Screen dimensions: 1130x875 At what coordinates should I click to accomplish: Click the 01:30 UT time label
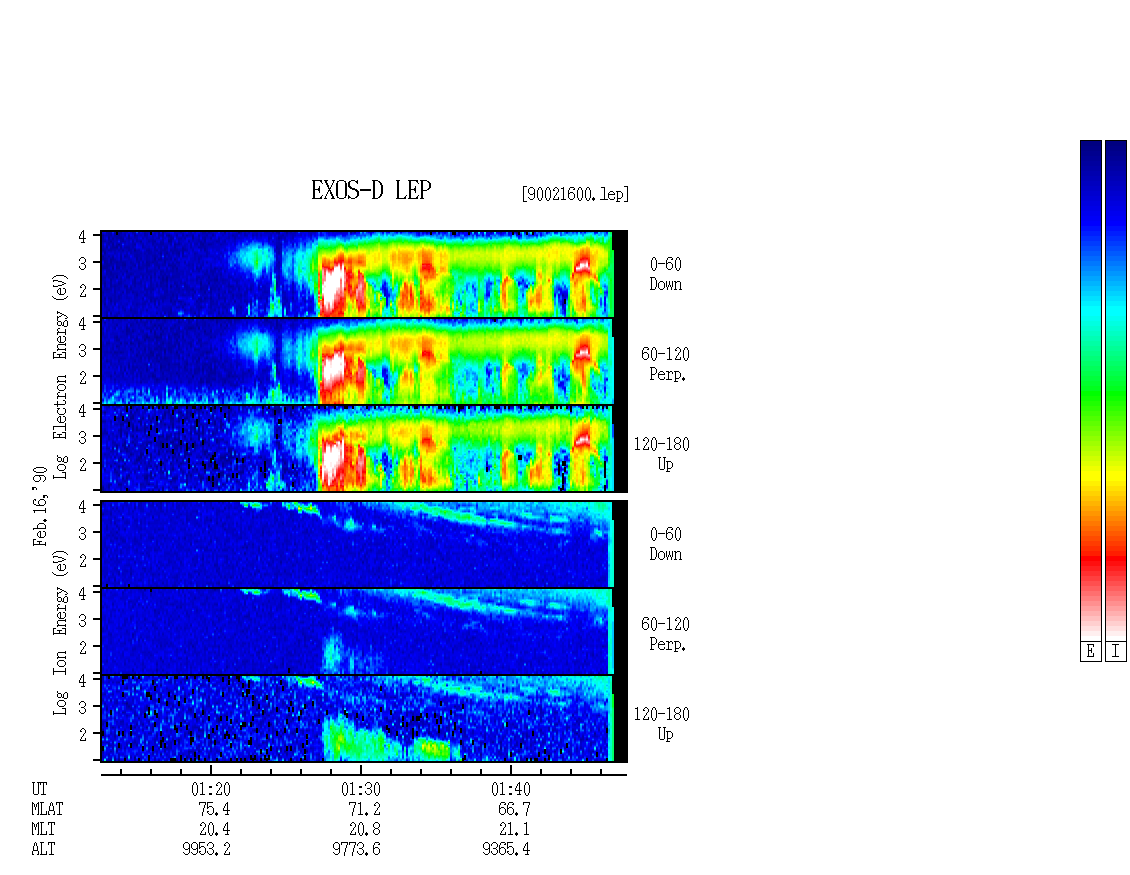click(x=360, y=789)
